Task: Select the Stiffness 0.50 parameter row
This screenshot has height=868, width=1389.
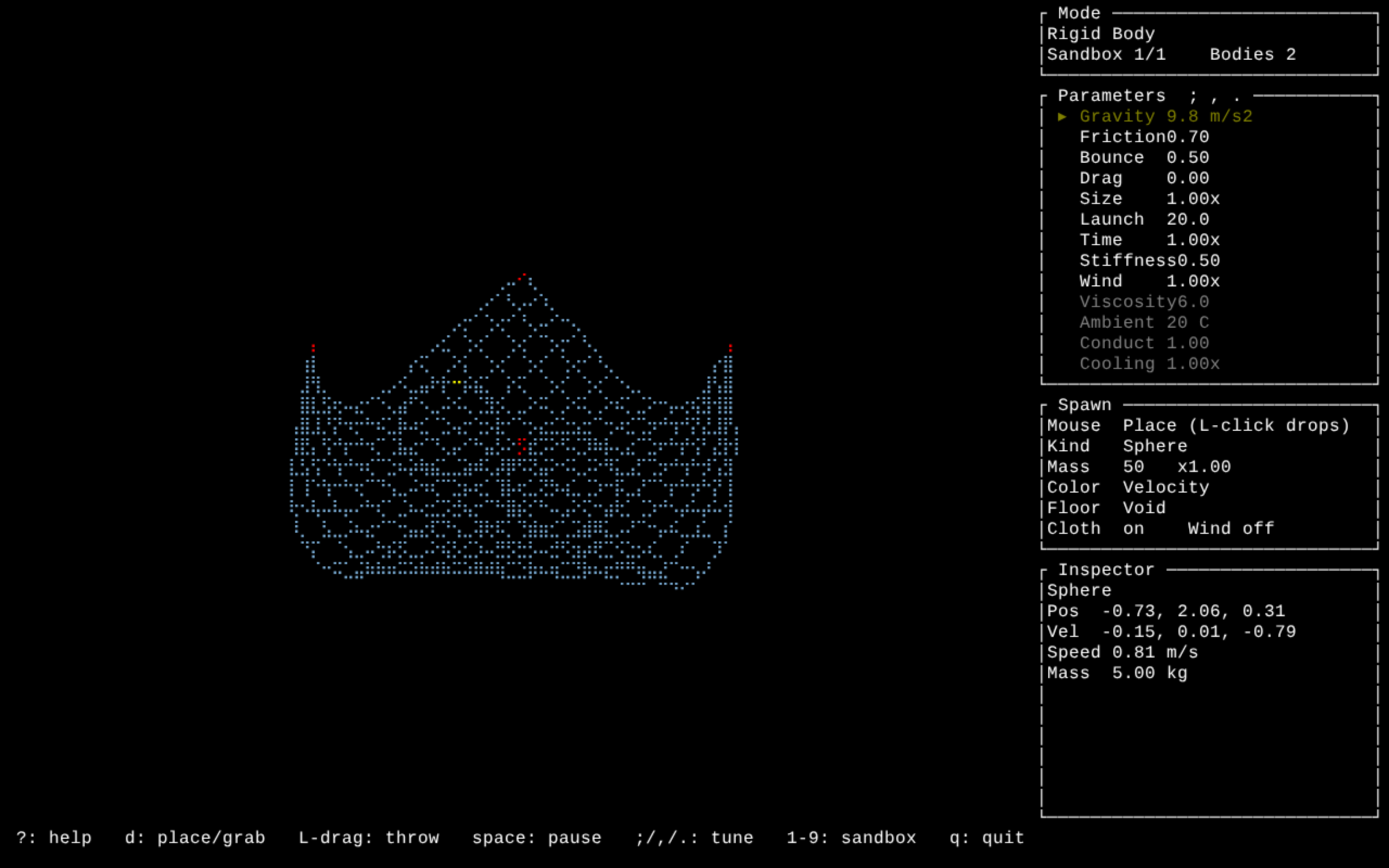Action: [x=1149, y=261]
